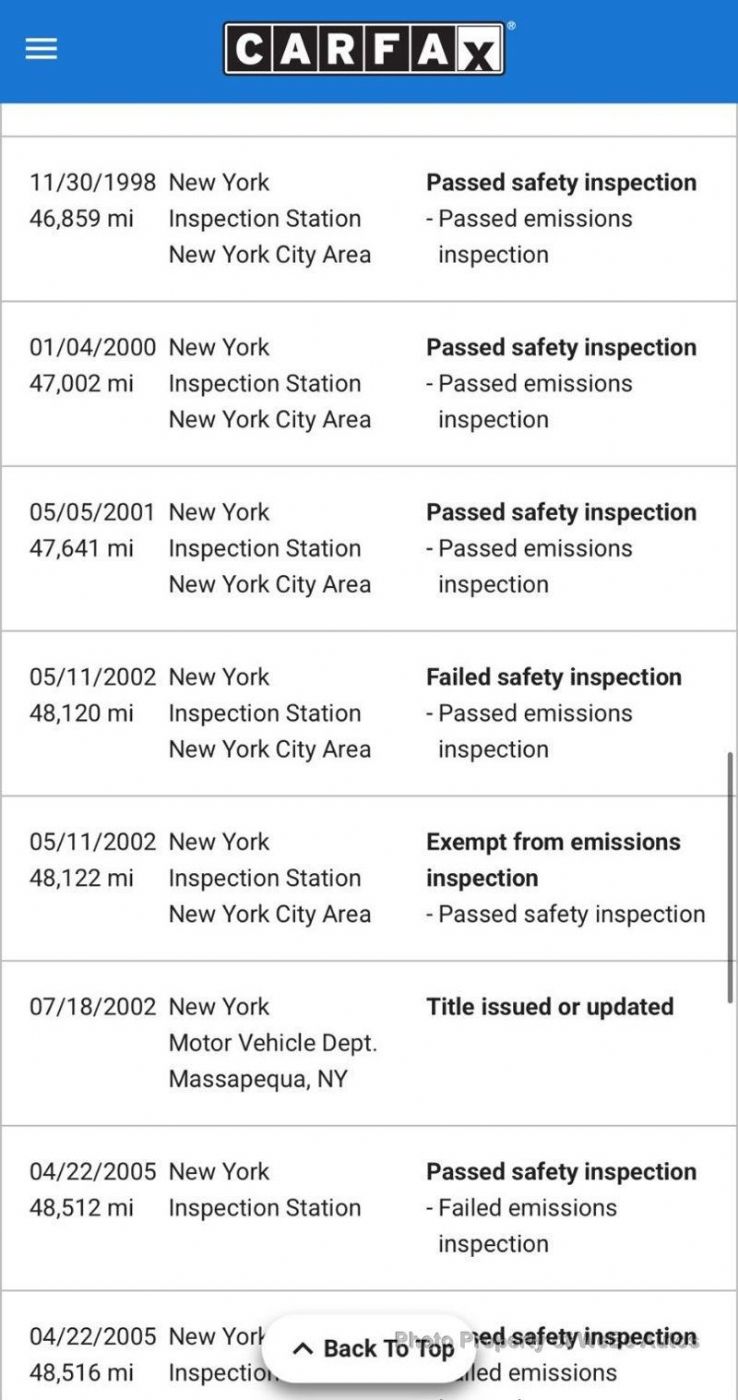Select the 07/18/2002 date
The width and height of the screenshot is (738, 1400).
tap(92, 1007)
